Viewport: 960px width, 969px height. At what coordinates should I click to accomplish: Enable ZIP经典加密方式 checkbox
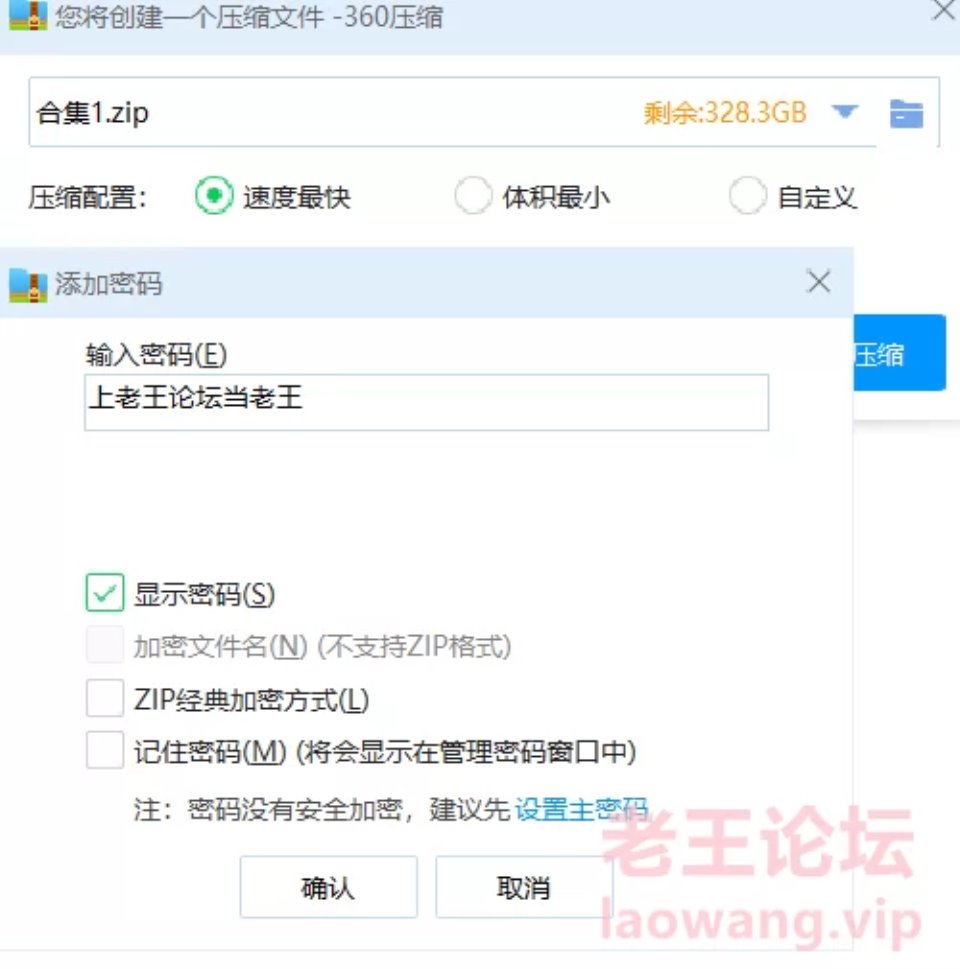[x=105, y=698]
